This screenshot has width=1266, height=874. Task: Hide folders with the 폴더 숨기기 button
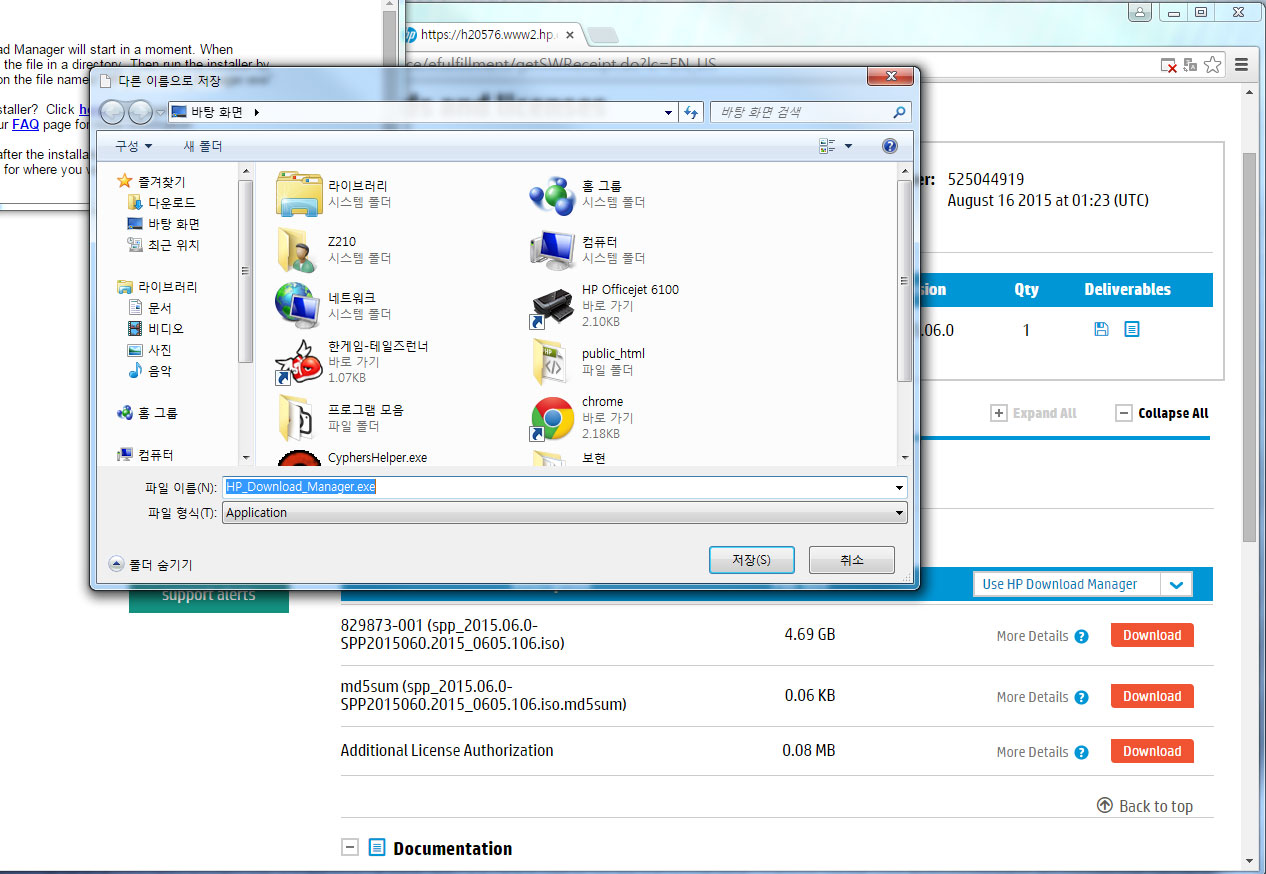click(150, 564)
